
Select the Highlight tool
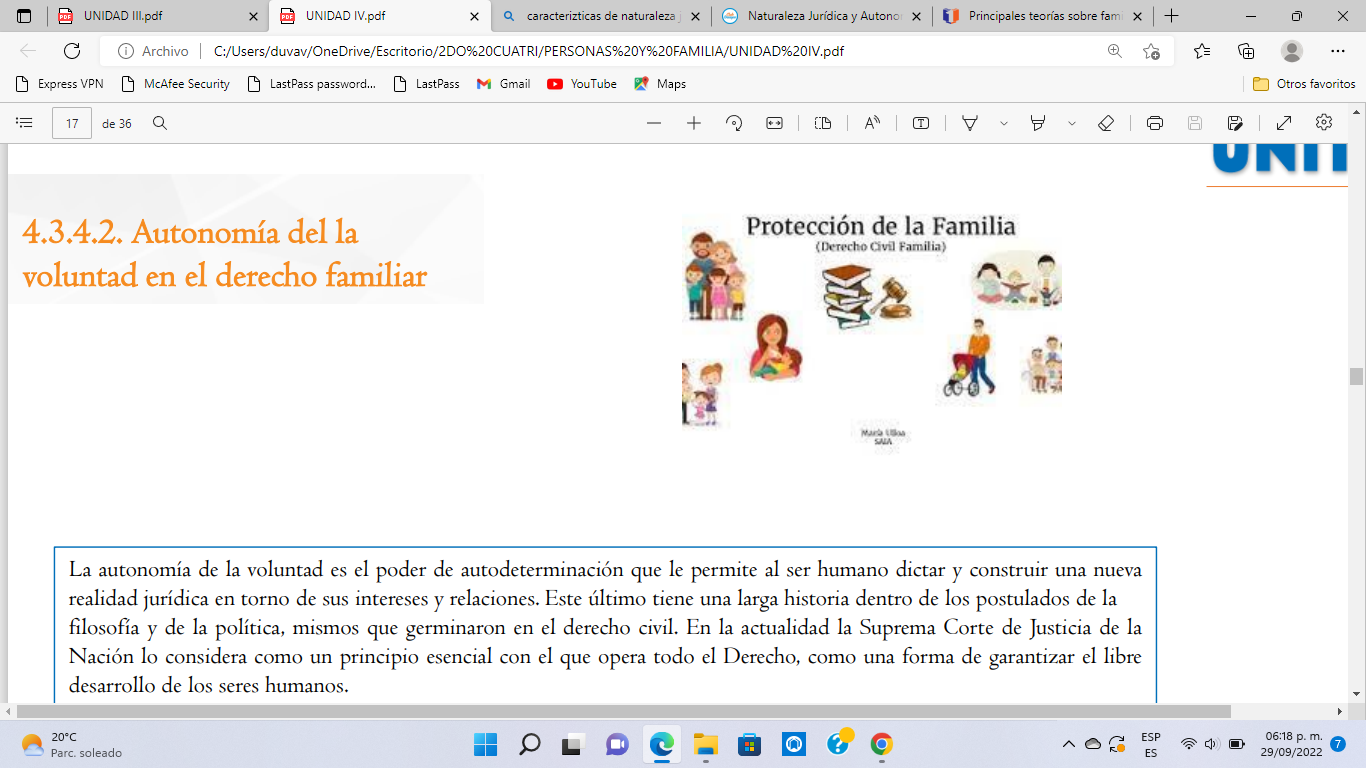[969, 122]
